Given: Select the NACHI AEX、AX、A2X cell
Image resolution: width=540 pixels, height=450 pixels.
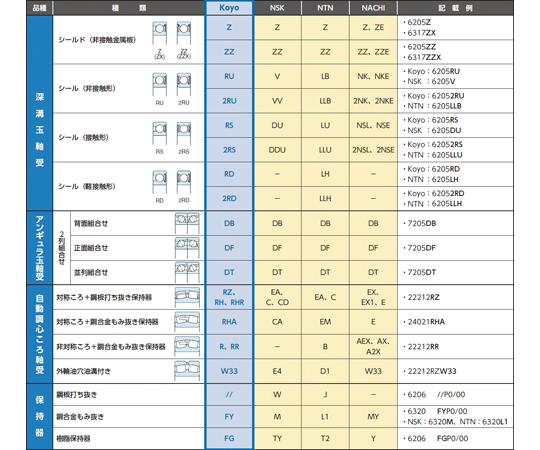Looking at the screenshot, I should pos(373,346).
